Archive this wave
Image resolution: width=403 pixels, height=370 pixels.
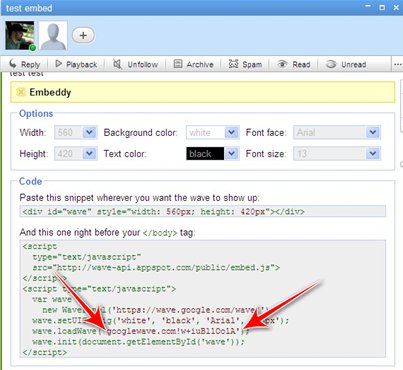point(194,64)
